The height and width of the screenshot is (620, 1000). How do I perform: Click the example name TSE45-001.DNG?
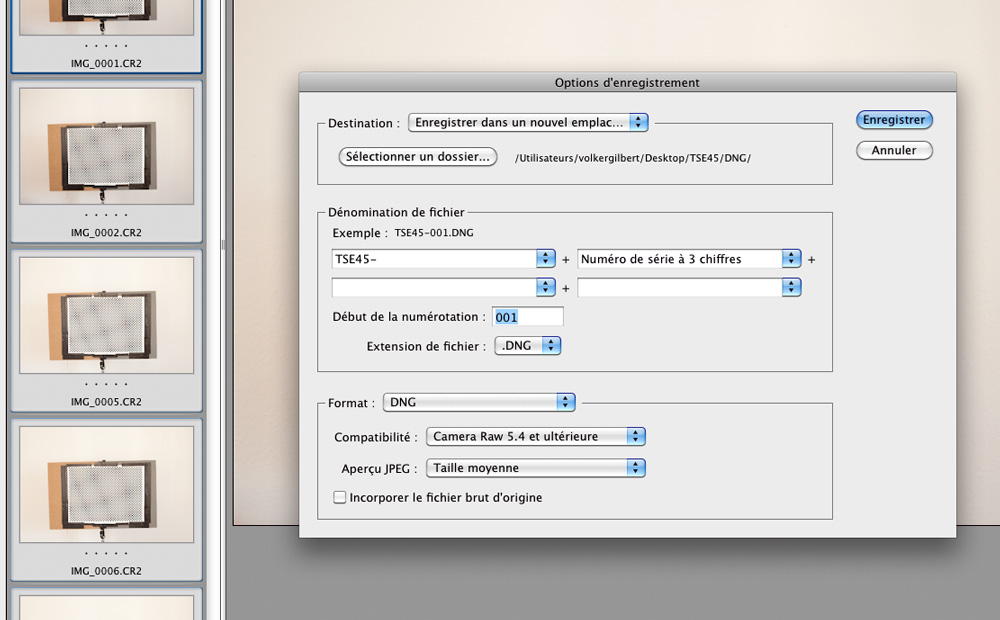coord(434,233)
